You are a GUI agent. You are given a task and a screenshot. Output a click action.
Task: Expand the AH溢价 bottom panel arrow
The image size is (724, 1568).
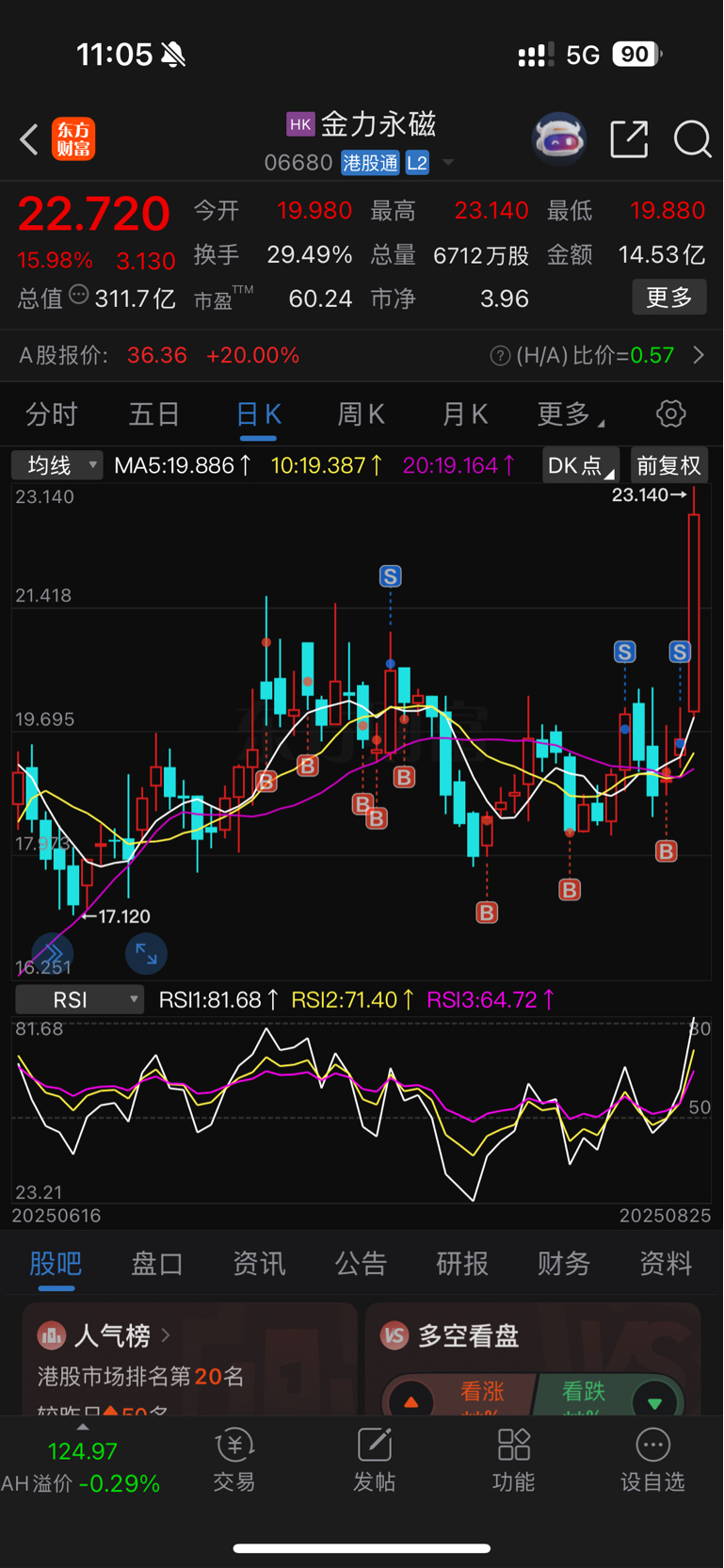tap(83, 1427)
